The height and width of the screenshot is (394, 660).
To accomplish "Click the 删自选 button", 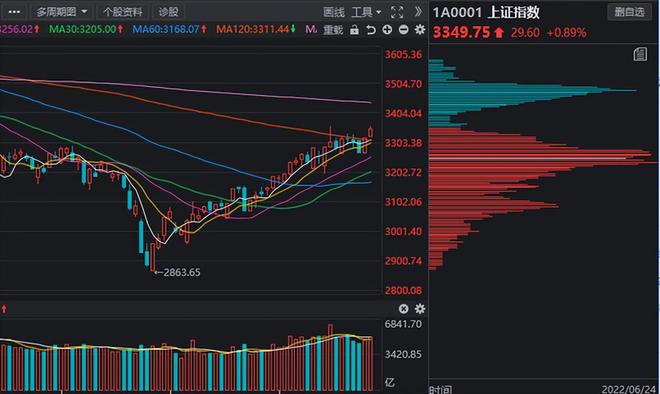I will 629,12.
